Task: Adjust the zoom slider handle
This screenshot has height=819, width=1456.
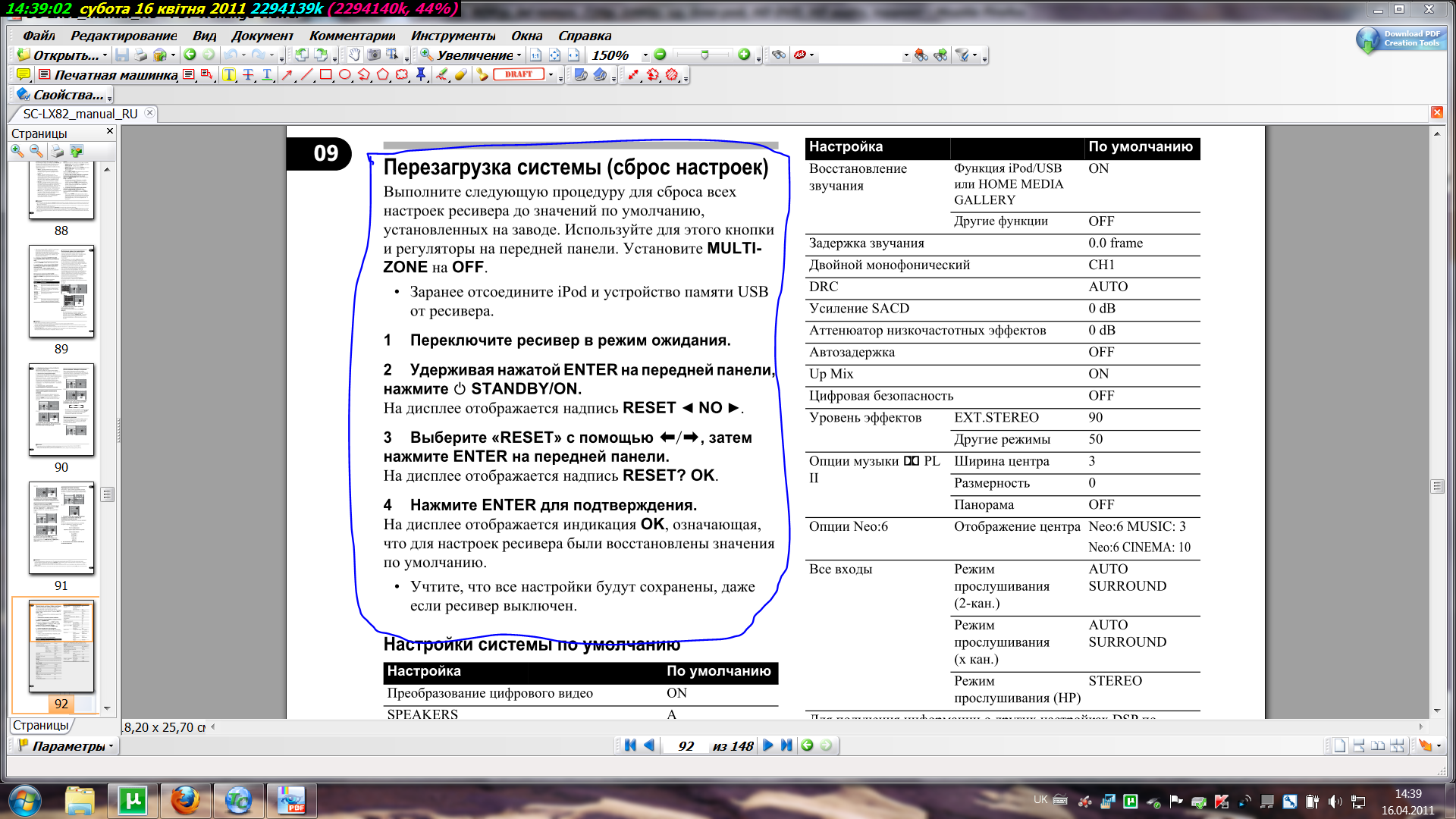Action: [x=704, y=55]
